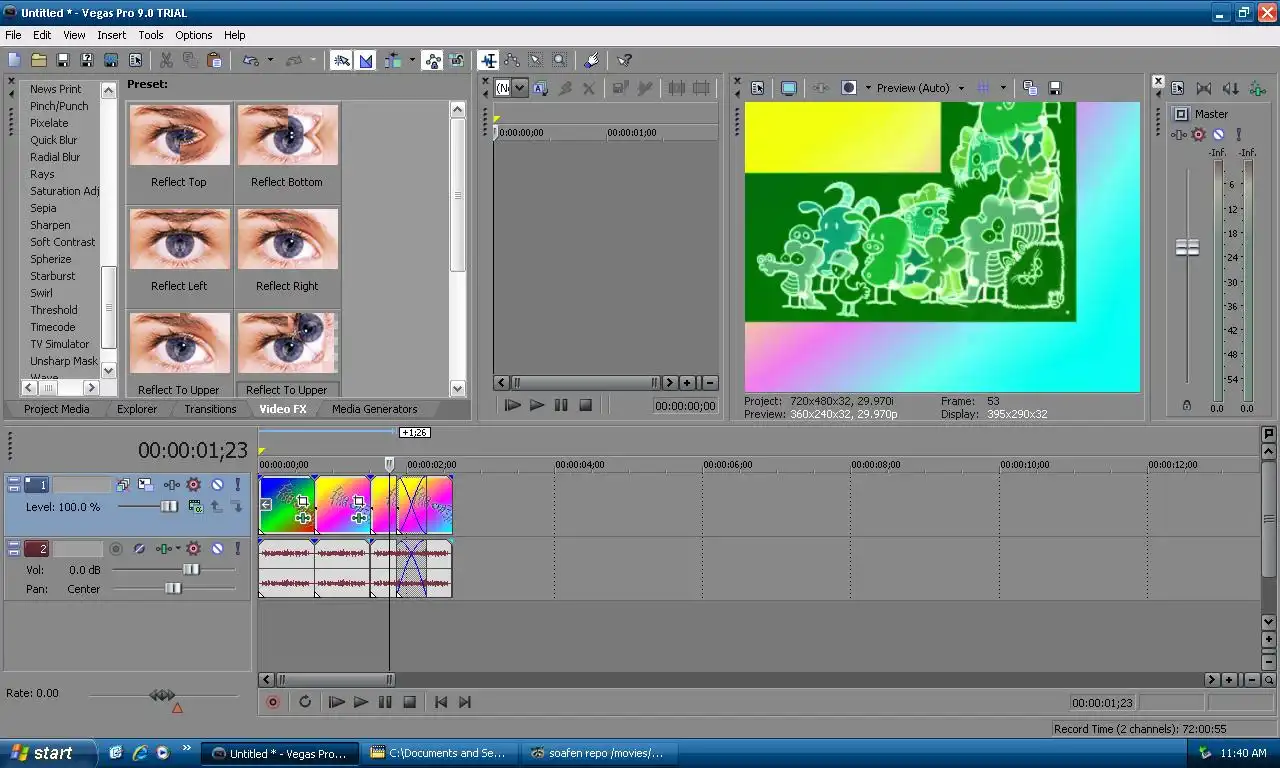Mute video track 1
The image size is (1280, 768).
click(x=216, y=485)
